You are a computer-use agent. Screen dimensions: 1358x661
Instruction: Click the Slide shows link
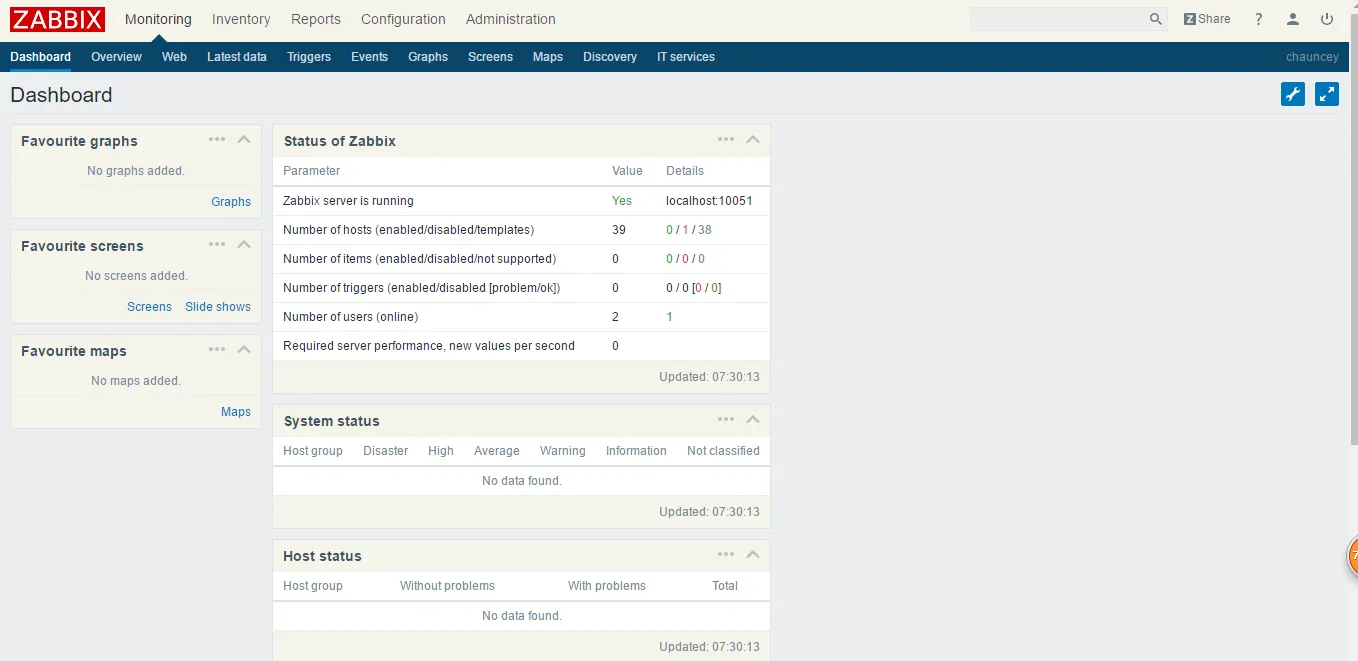tap(218, 306)
